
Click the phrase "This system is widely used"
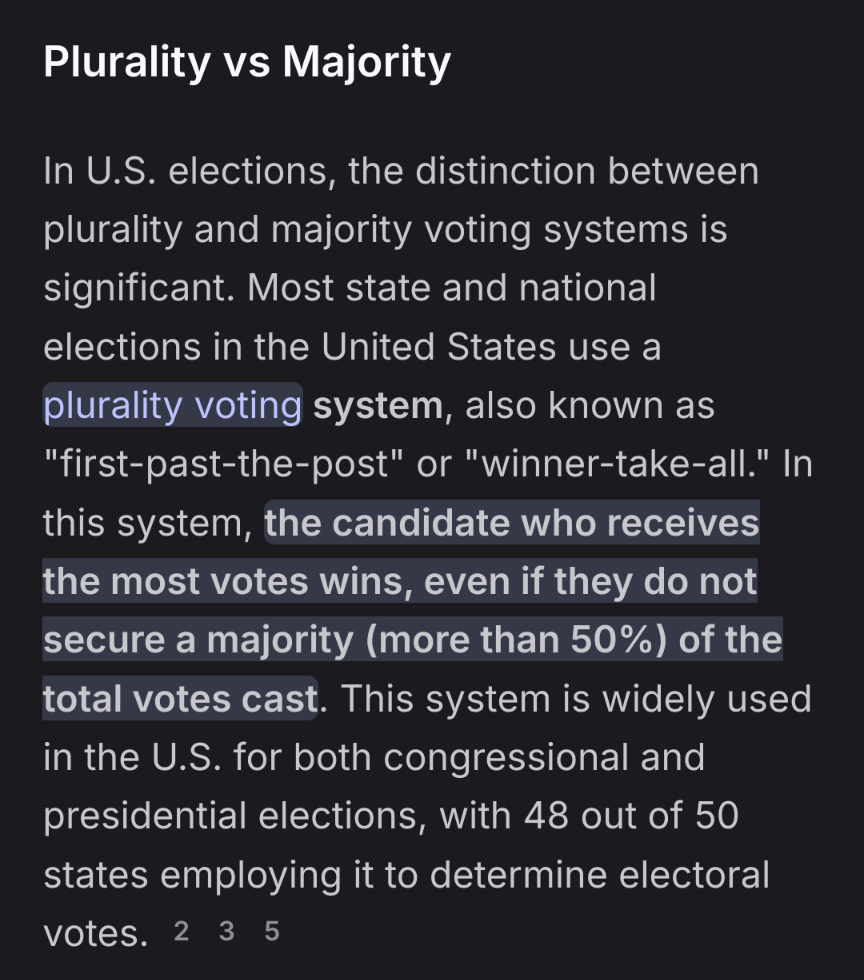coord(576,699)
